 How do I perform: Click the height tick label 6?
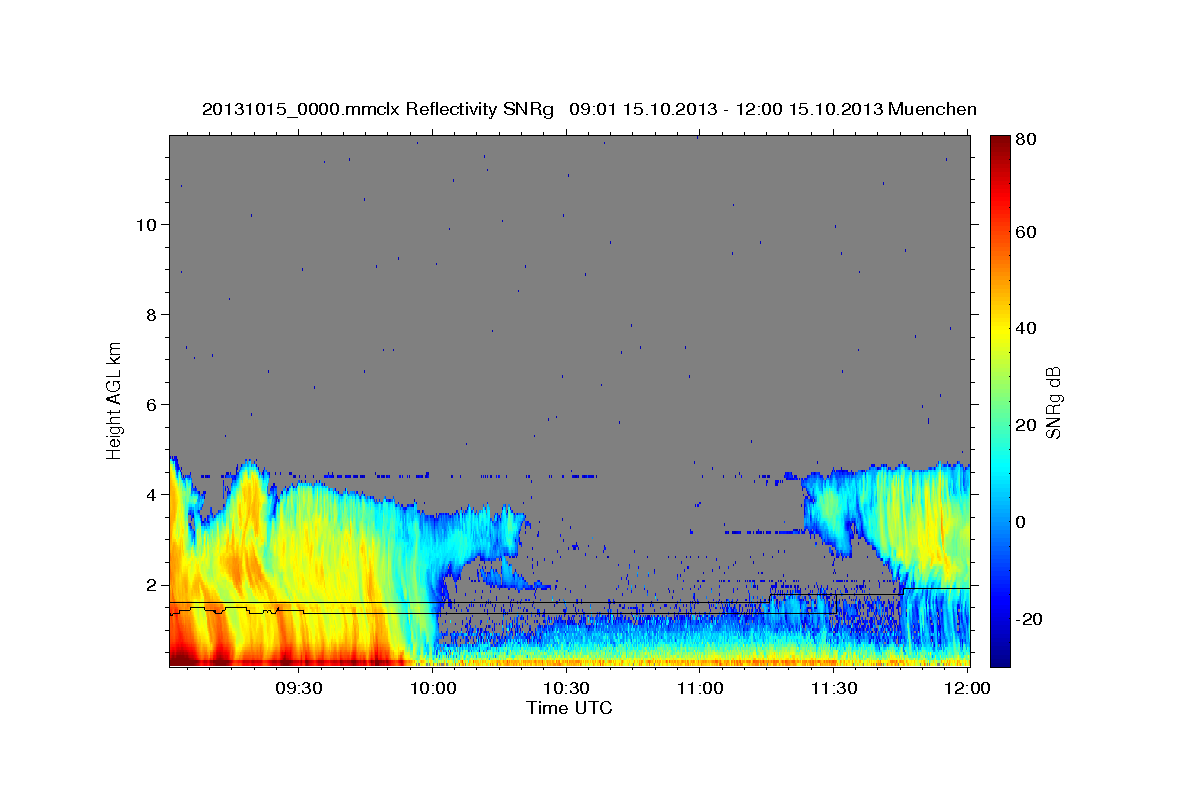tap(153, 404)
